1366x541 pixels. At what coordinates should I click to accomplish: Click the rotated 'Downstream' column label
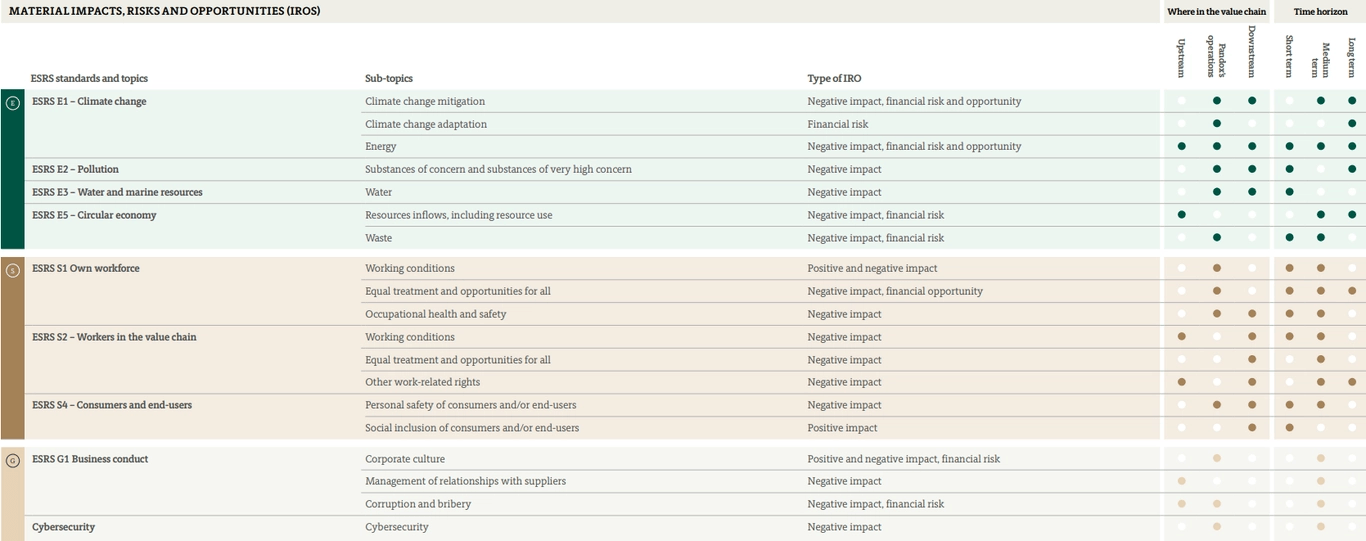(x=1252, y=52)
